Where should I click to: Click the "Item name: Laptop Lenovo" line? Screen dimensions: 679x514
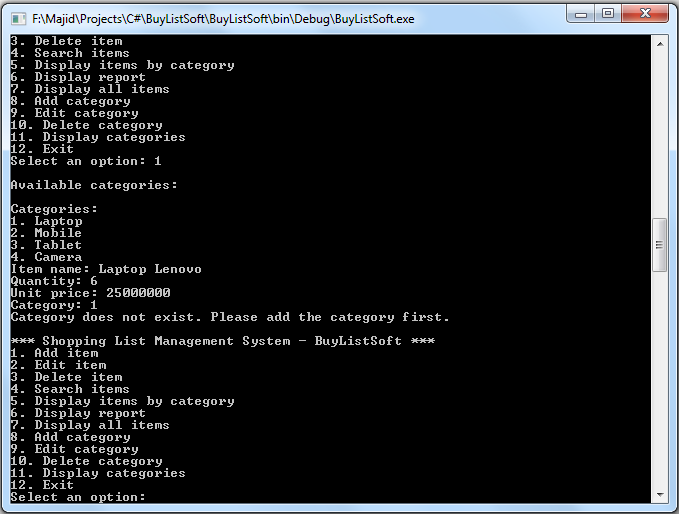tap(106, 269)
